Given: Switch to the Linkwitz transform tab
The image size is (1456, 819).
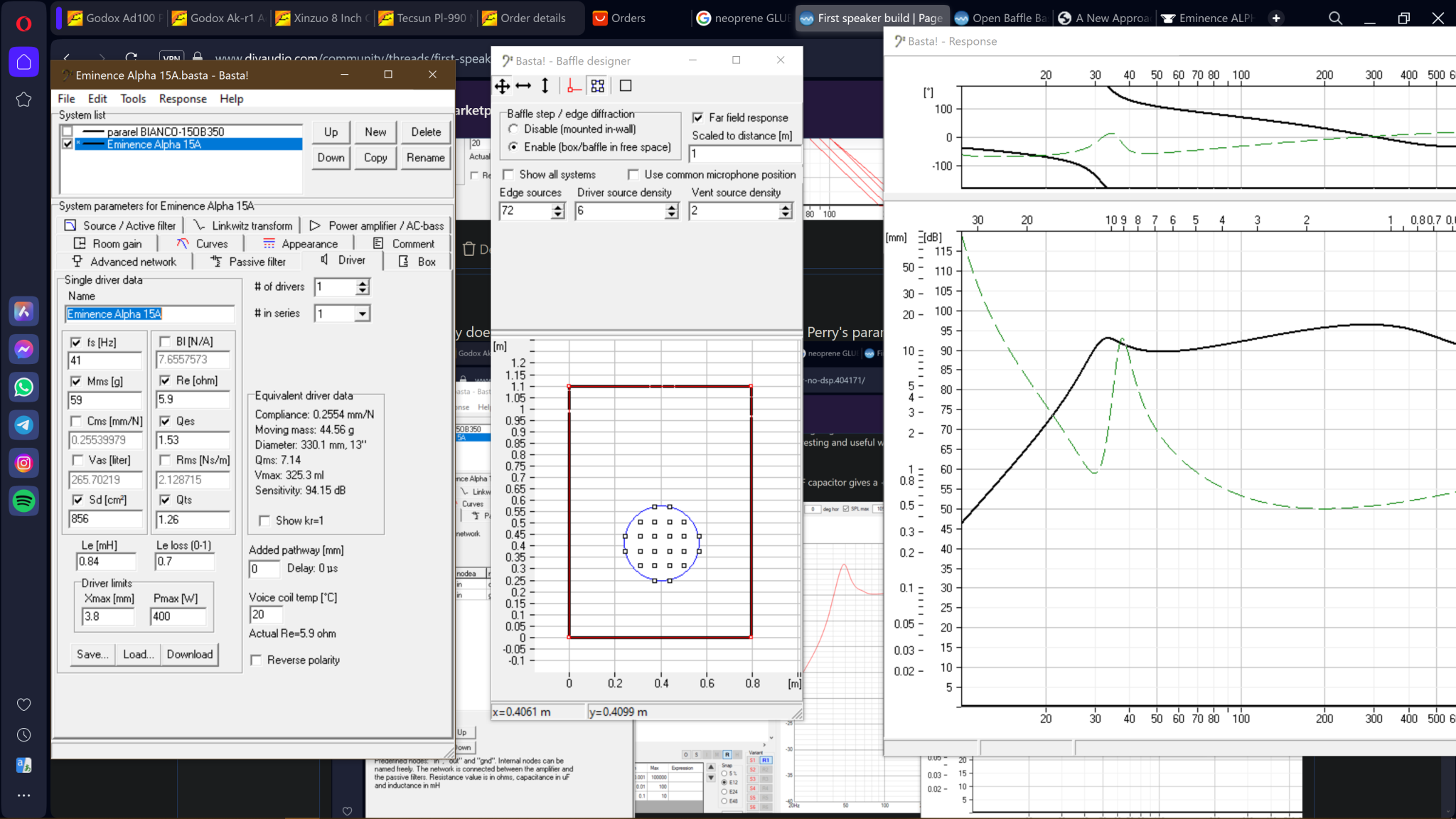Looking at the screenshot, I should click(243, 225).
